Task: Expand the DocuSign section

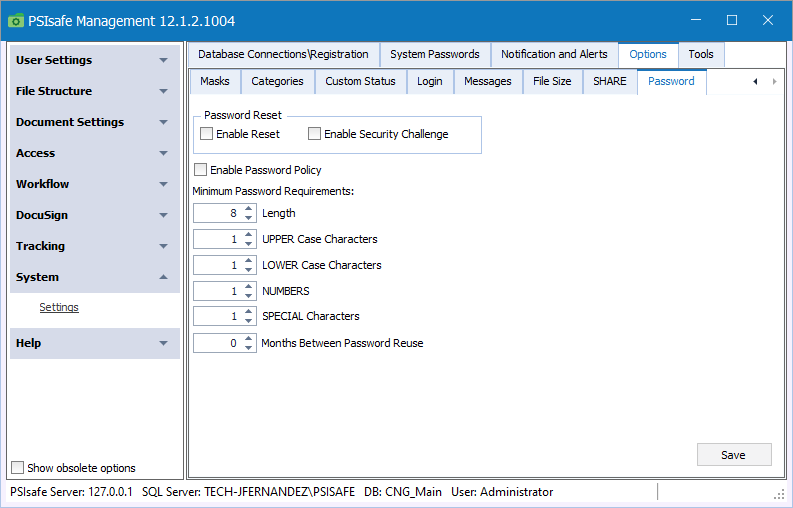Action: 95,215
